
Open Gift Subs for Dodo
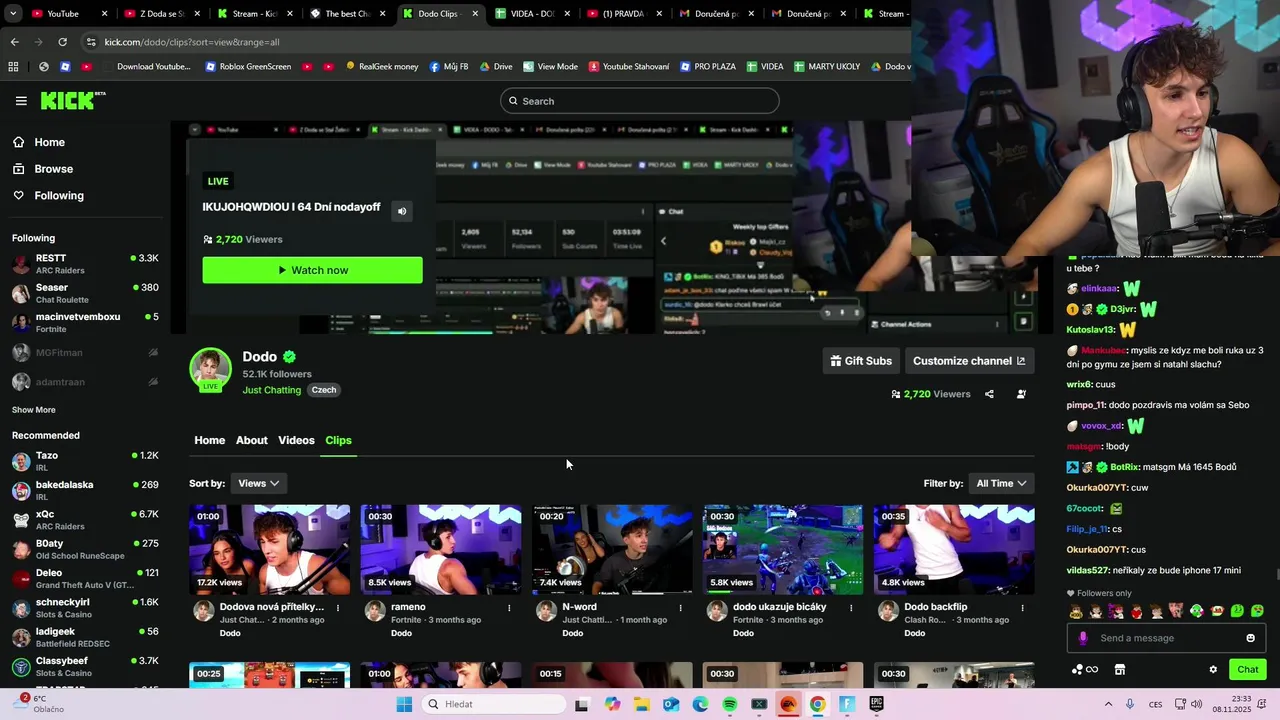pos(861,361)
